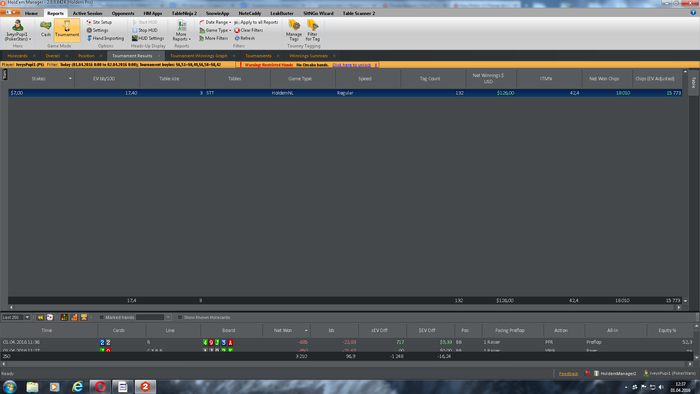Open HUD Settings
This screenshot has width=700, height=394.
[x=148, y=38]
